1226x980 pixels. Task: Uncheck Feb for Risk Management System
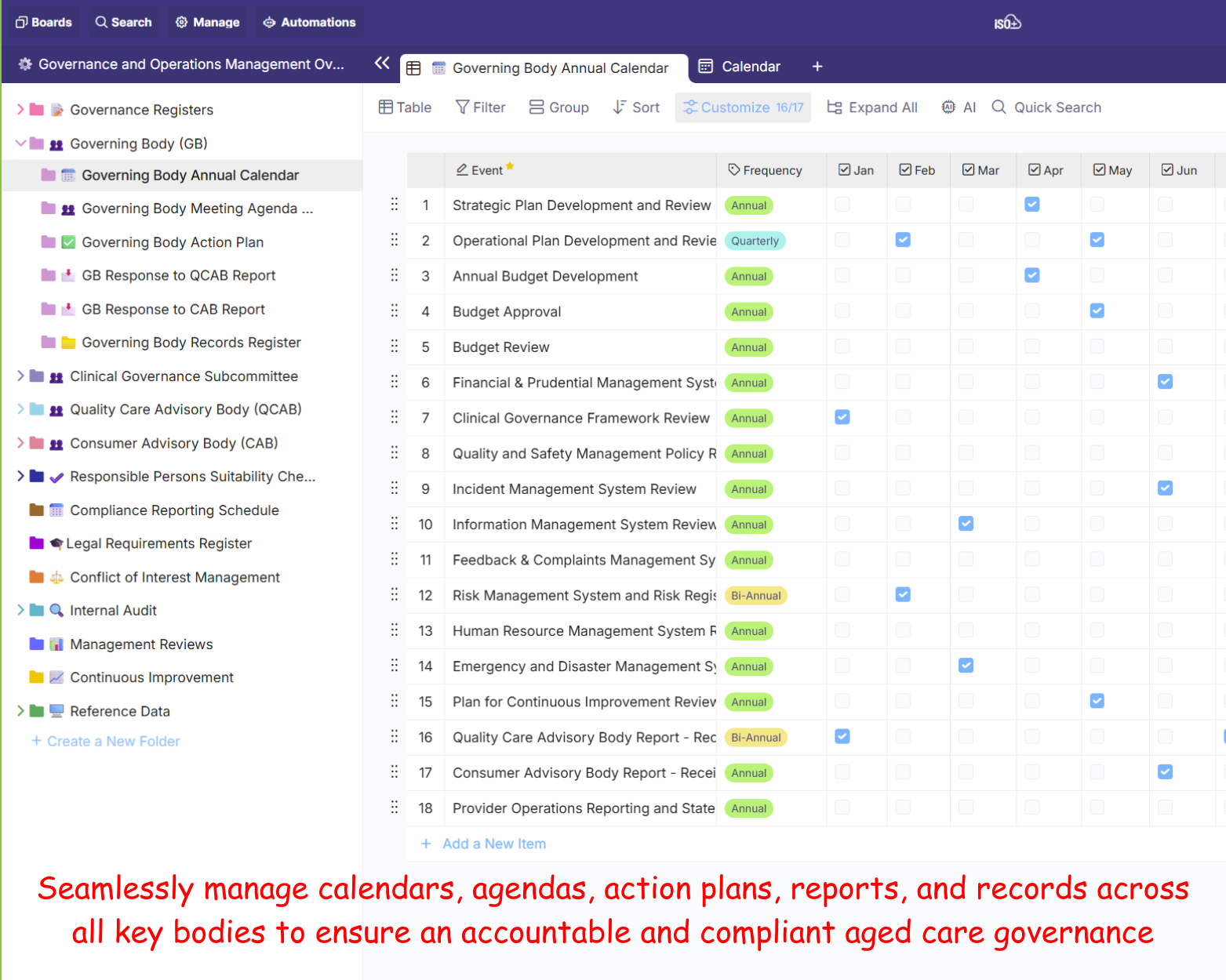click(x=903, y=595)
